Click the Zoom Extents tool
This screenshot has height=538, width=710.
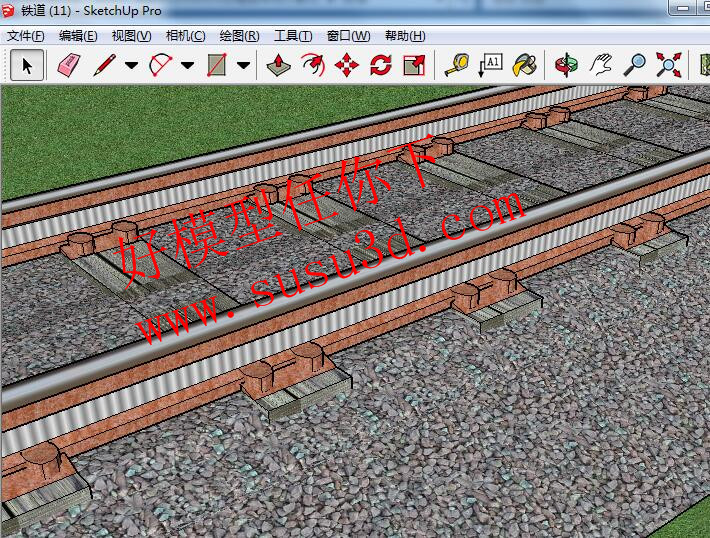pos(668,65)
